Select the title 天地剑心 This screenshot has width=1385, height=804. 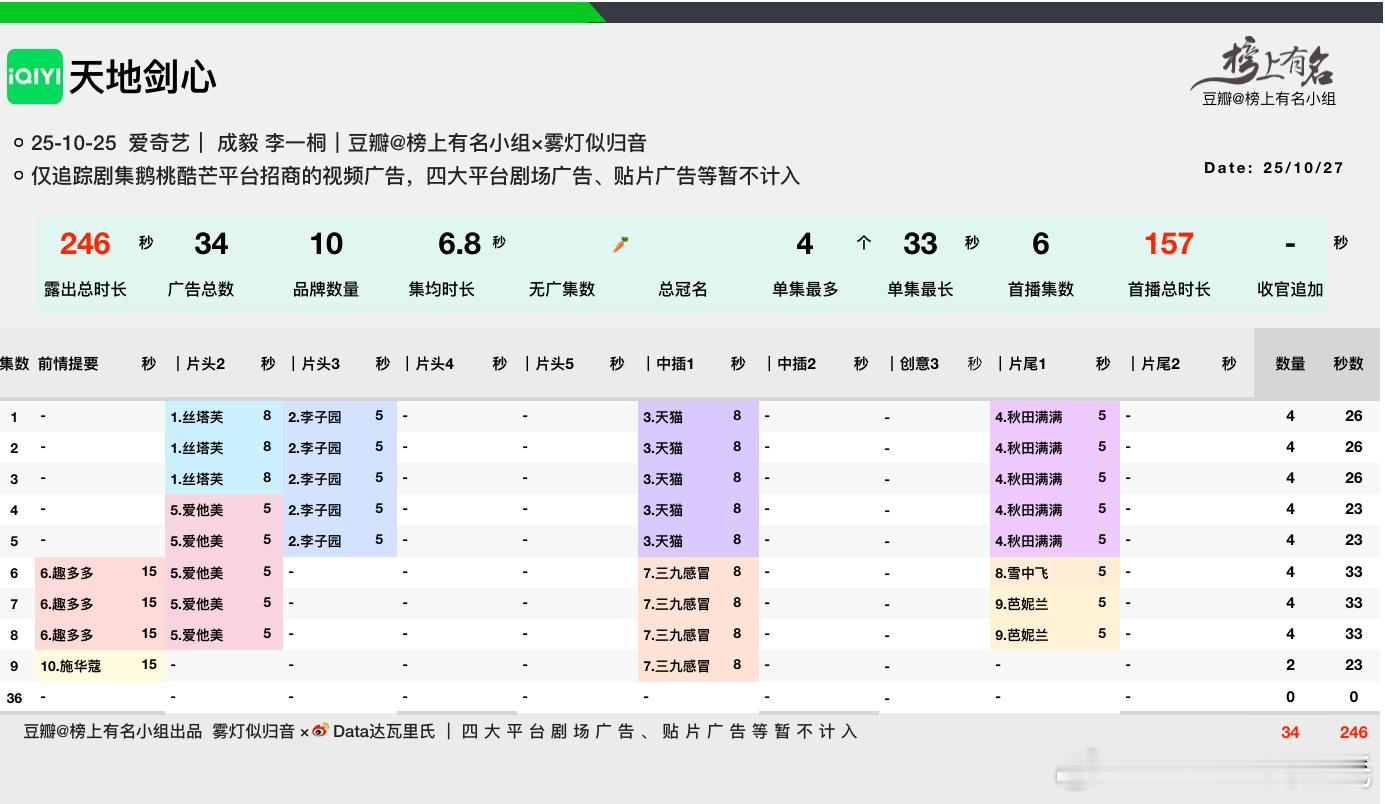[143, 77]
